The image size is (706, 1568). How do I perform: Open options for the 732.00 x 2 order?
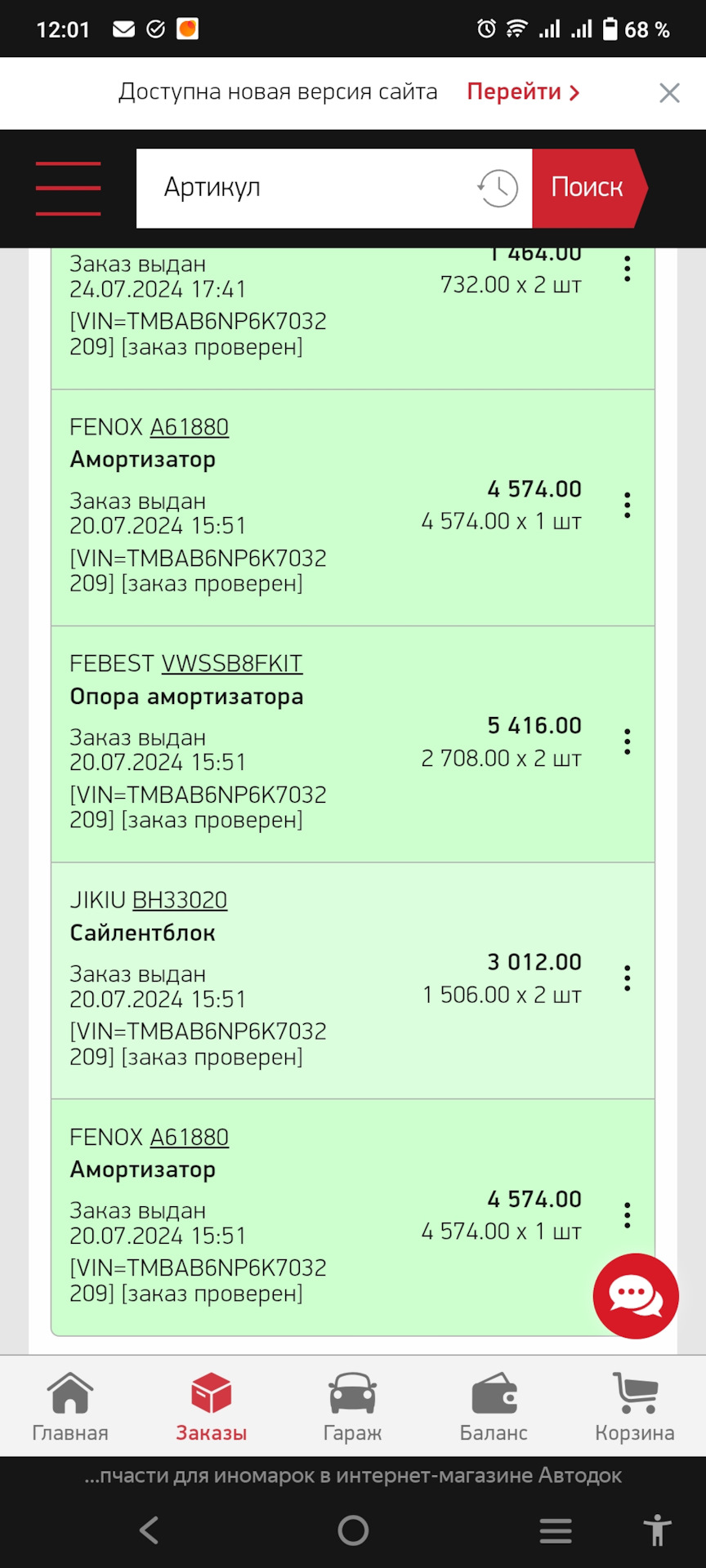click(627, 269)
